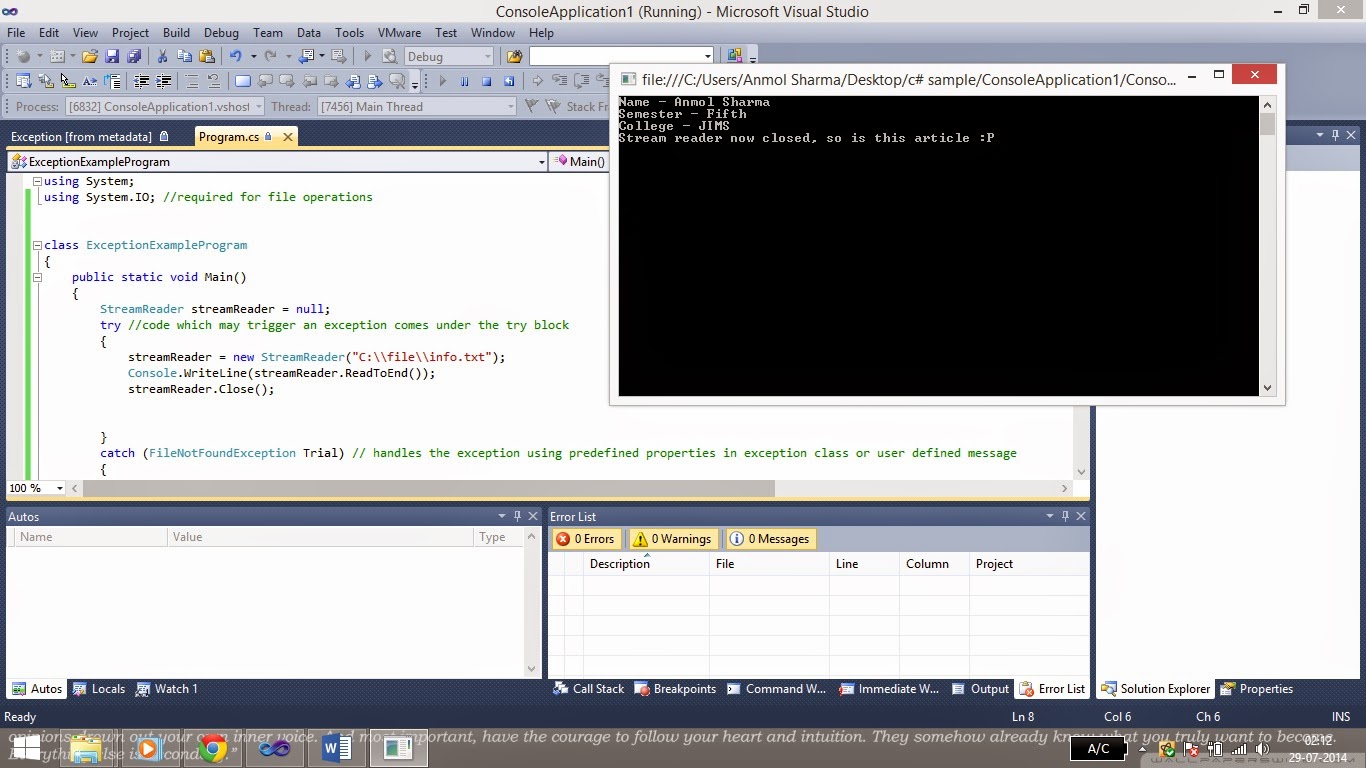This screenshot has width=1366, height=768.
Task: Pause debugging with the Break All icon
Action: (x=465, y=80)
